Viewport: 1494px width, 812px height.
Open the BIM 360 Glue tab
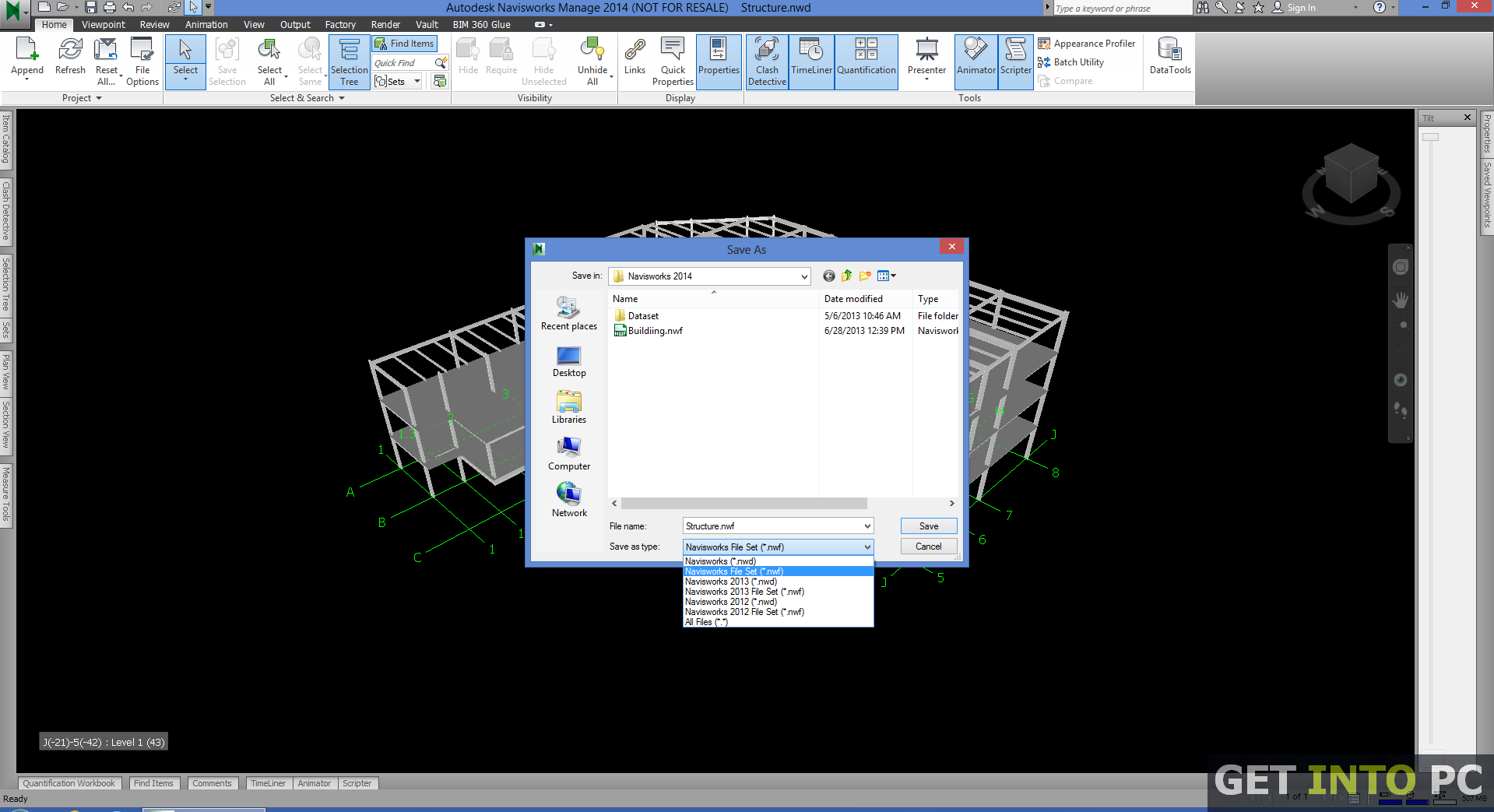click(x=482, y=25)
